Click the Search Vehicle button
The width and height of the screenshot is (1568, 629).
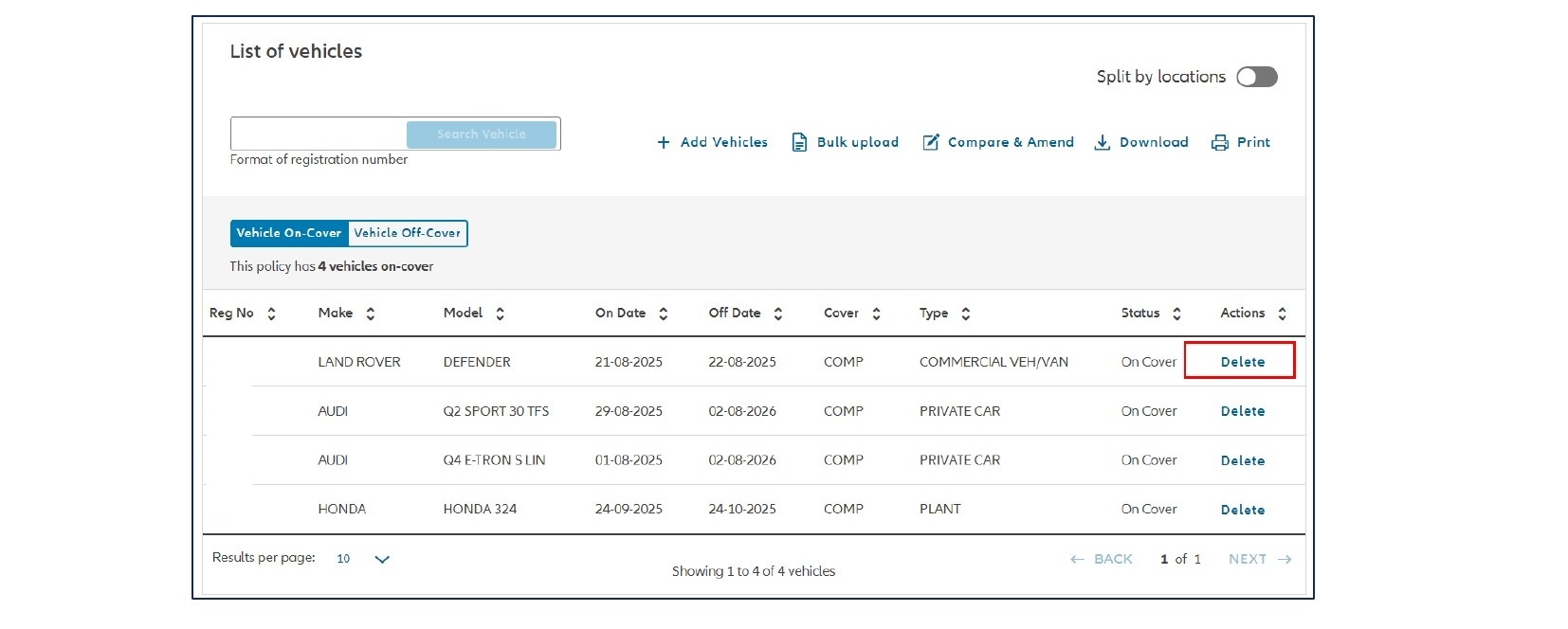[482, 135]
